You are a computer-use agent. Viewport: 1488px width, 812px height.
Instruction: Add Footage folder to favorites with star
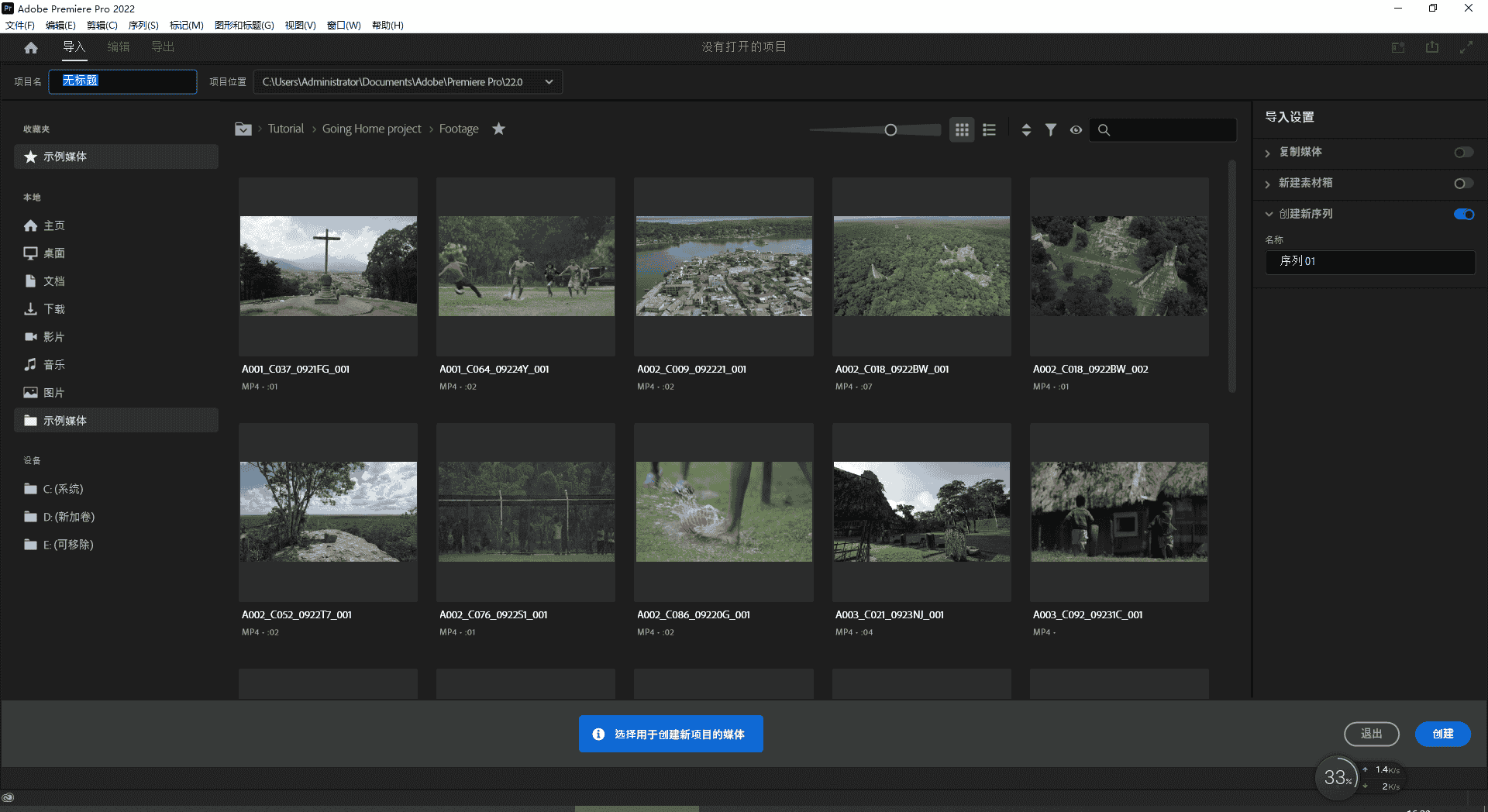[499, 129]
